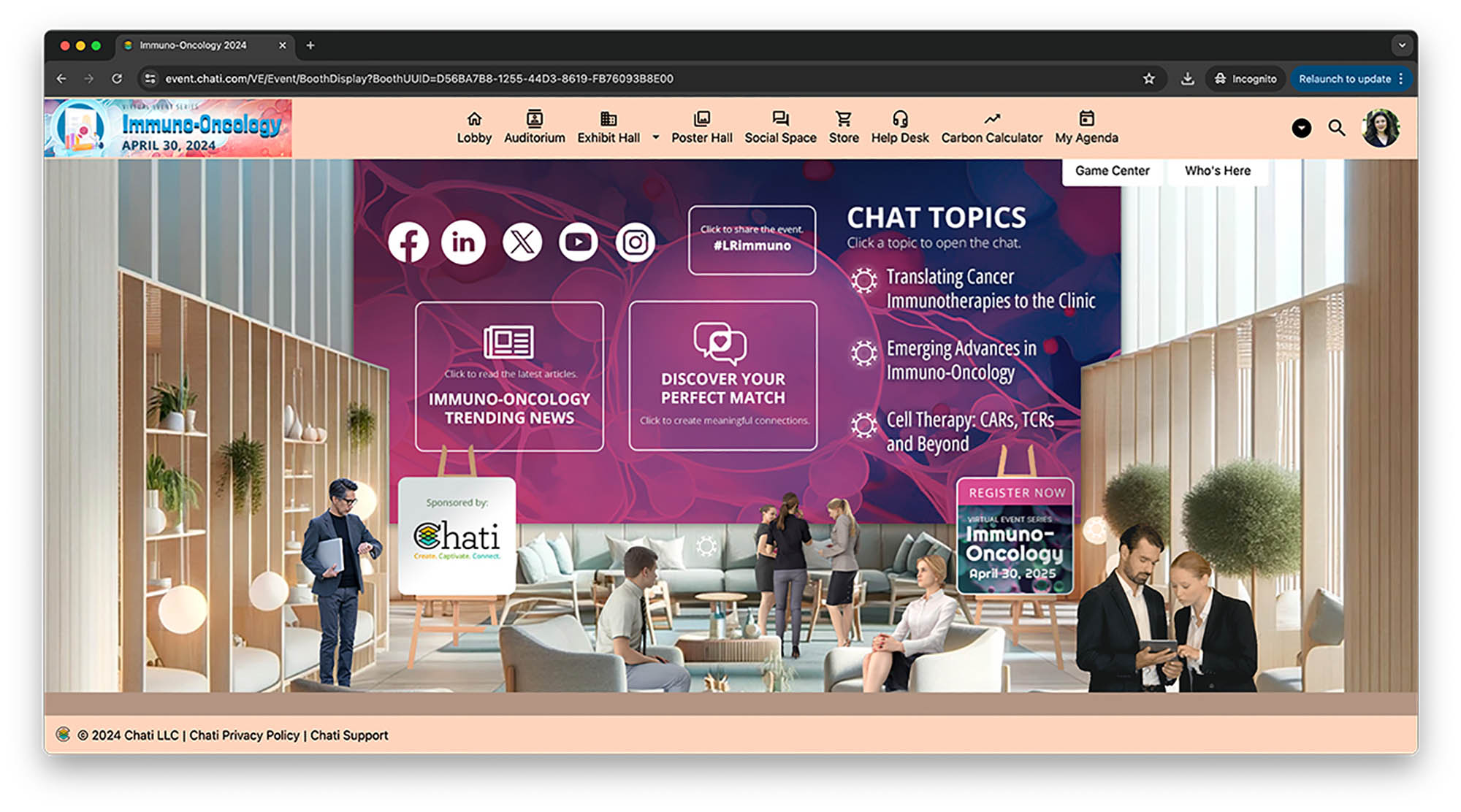Image resolution: width=1461 pixels, height=812 pixels.
Task: Open the black circular dropdown near search
Action: [1301, 129]
